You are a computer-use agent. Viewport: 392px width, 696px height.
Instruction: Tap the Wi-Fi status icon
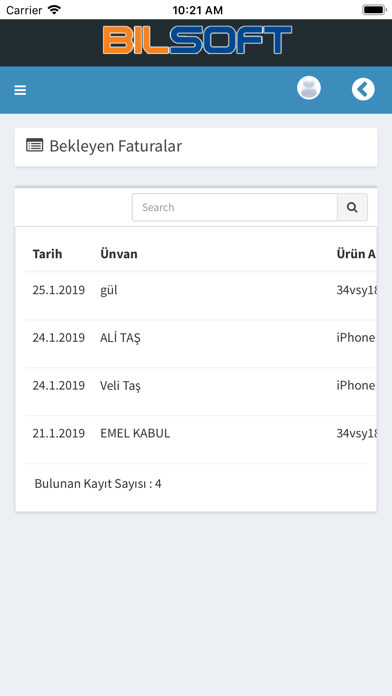[54, 10]
